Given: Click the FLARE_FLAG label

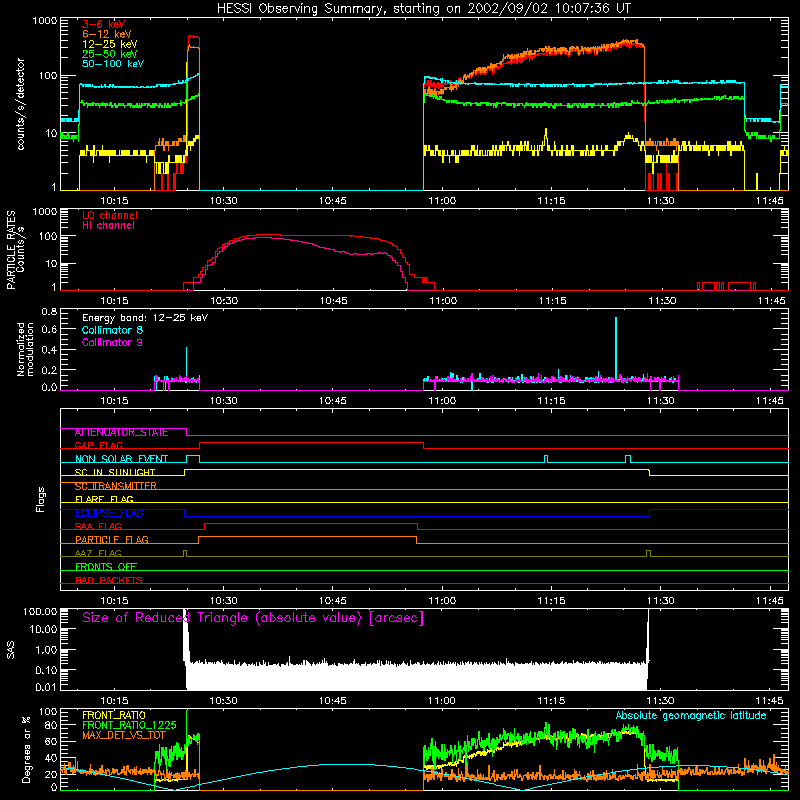Looking at the screenshot, I should pos(104,499).
